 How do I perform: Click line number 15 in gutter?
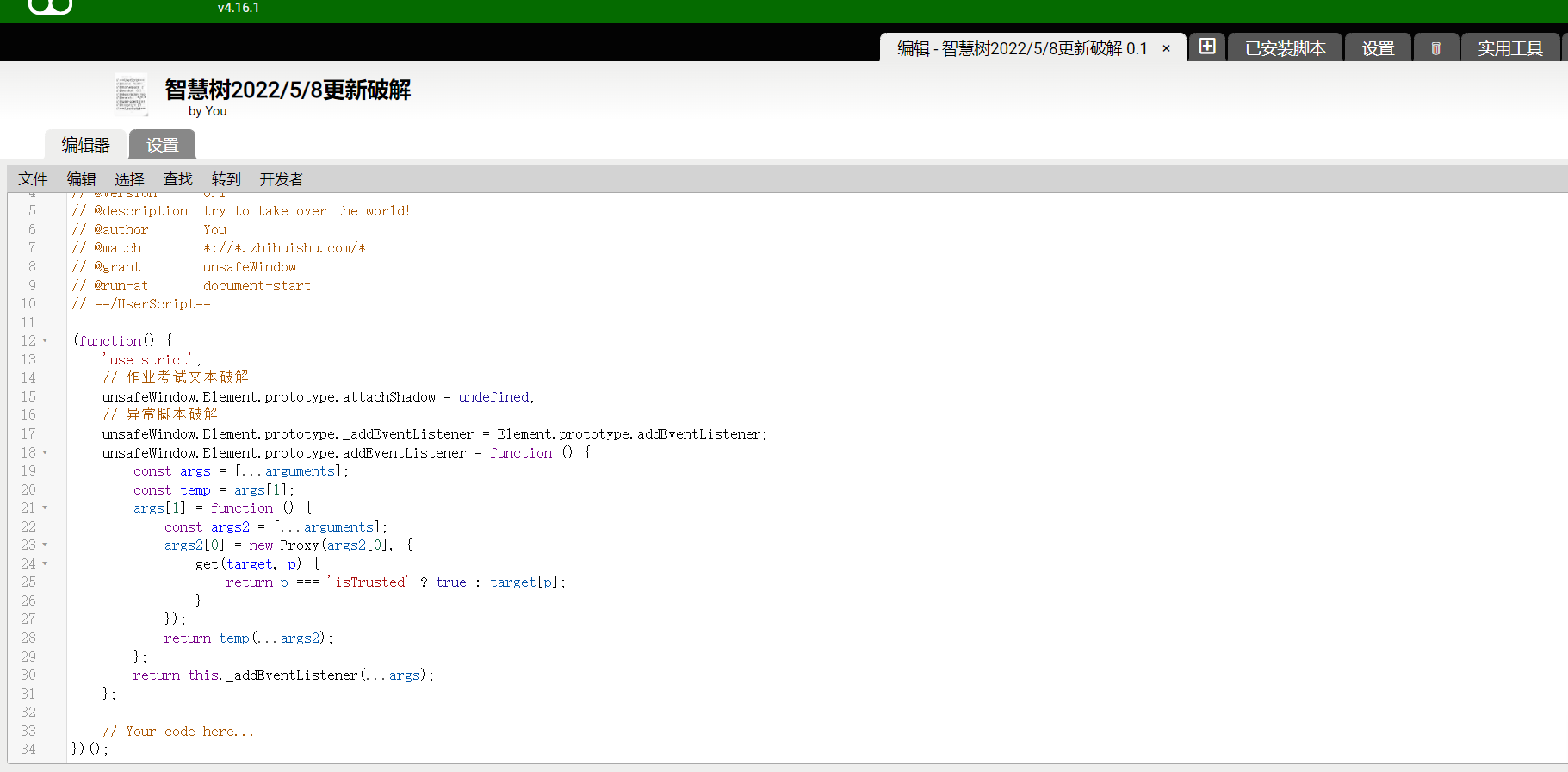click(28, 396)
